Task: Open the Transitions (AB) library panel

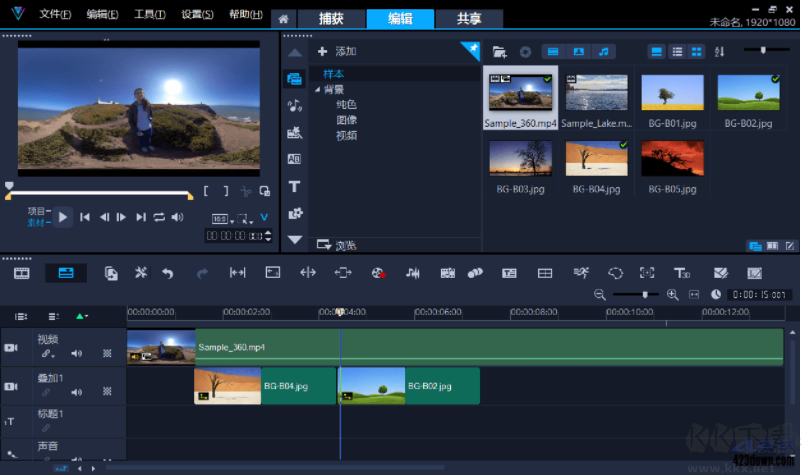Action: (x=294, y=159)
